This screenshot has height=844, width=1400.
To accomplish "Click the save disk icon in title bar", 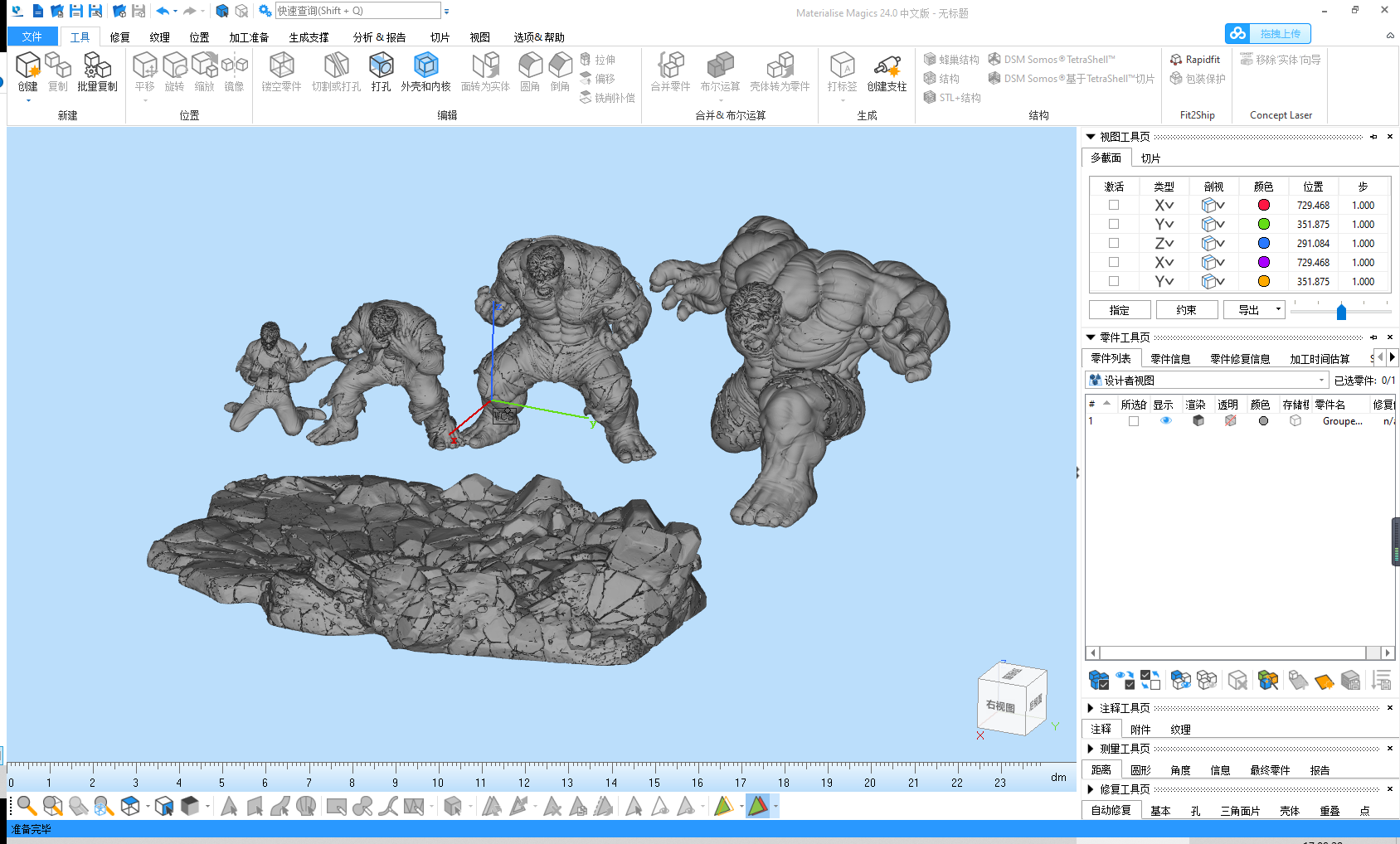I will coord(75,11).
